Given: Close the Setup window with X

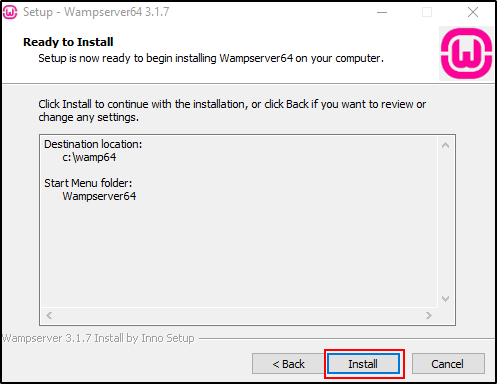Looking at the screenshot, I should click(473, 12).
